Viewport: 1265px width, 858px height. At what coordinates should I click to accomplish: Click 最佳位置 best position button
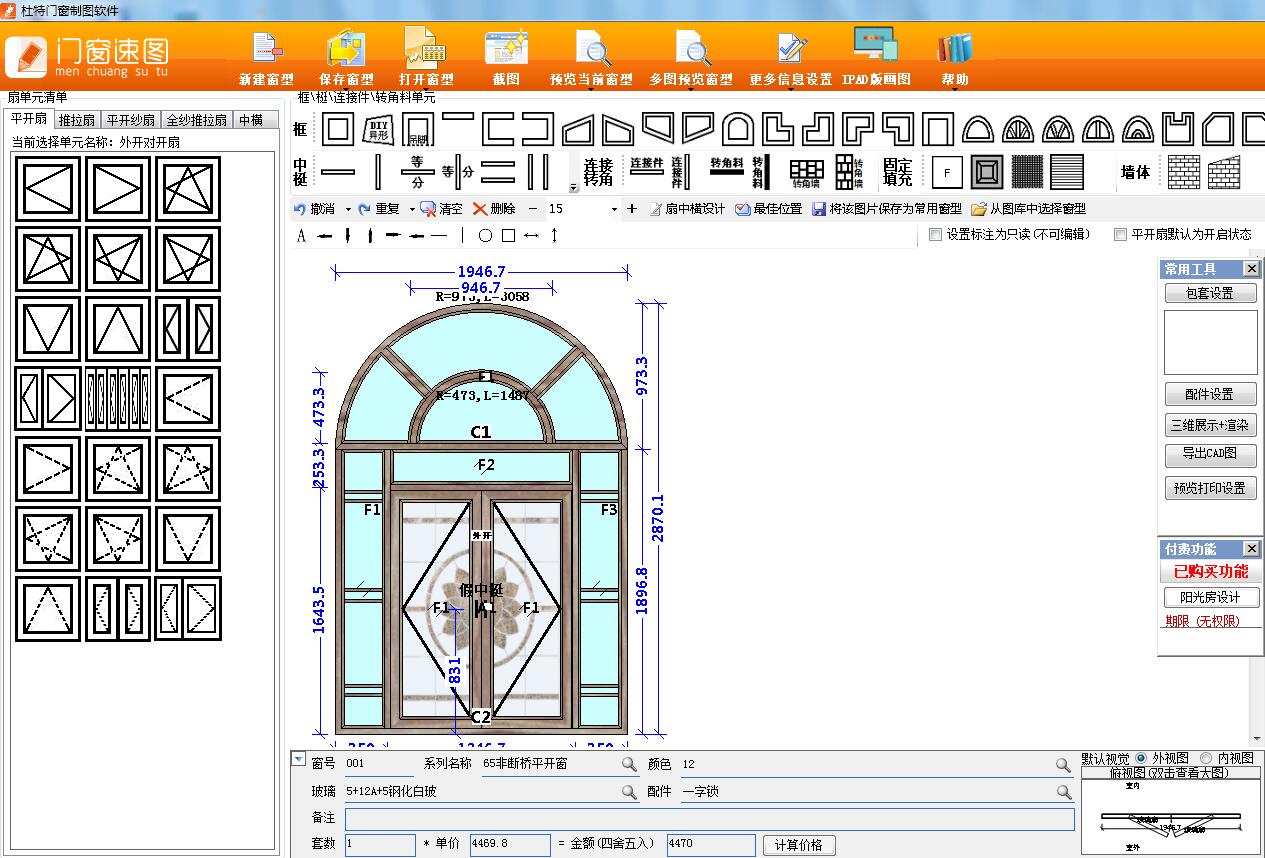pos(768,209)
